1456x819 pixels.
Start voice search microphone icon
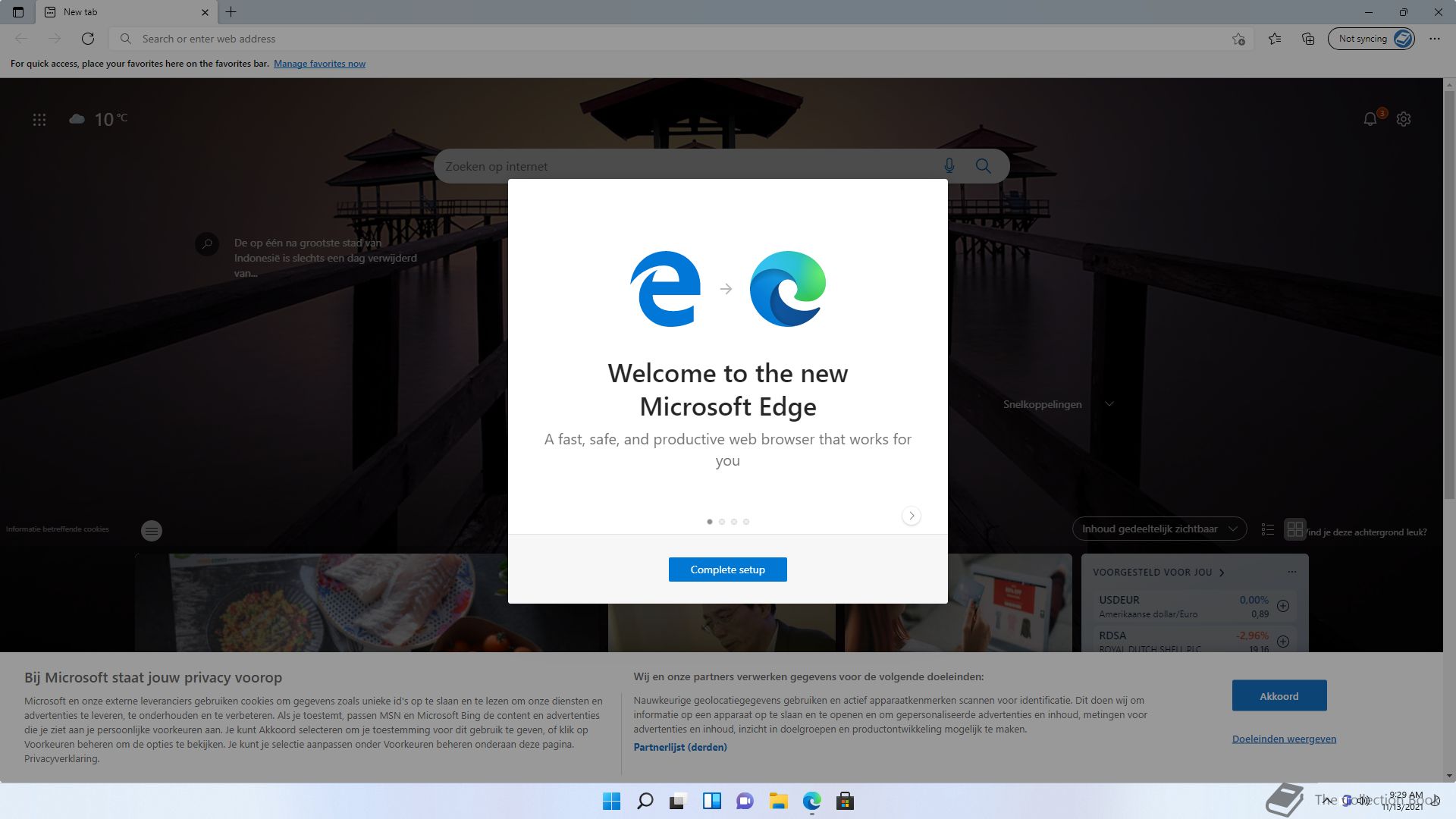(949, 166)
